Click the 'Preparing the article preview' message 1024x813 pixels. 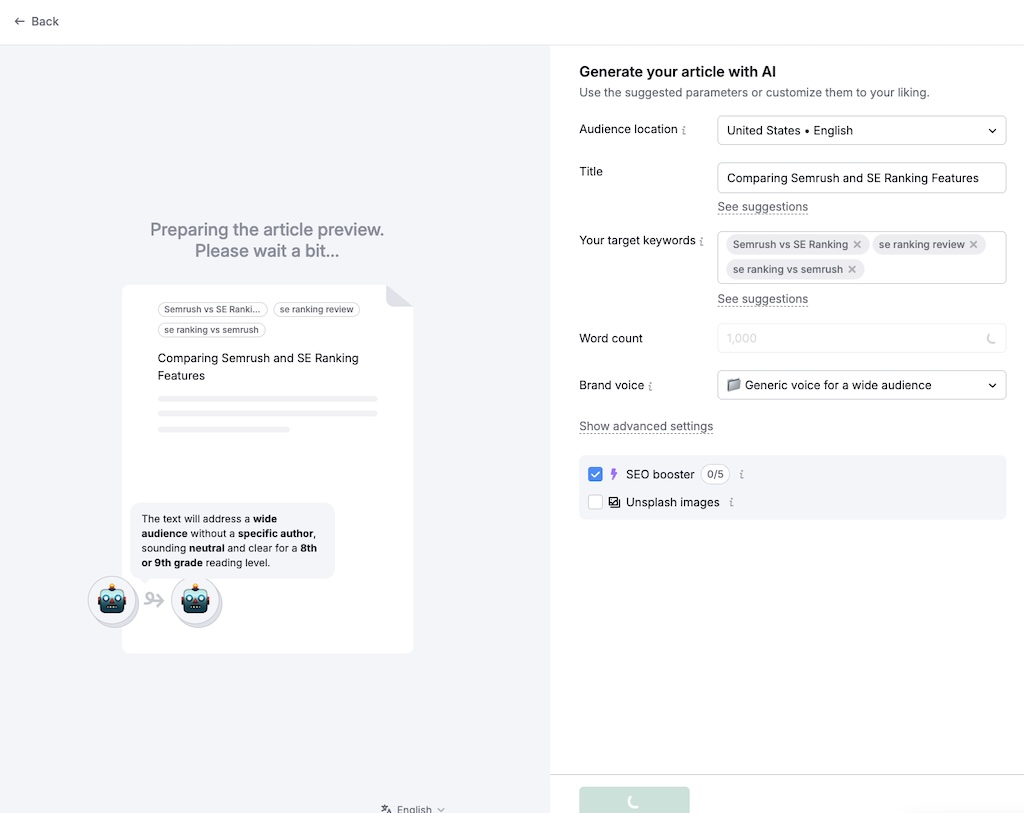[x=267, y=240]
